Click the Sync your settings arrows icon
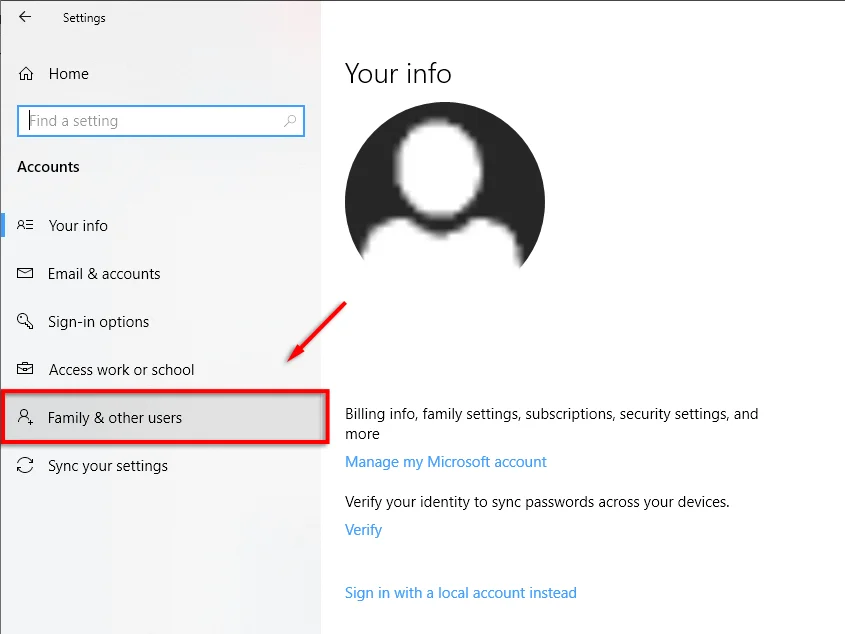 tap(25, 465)
